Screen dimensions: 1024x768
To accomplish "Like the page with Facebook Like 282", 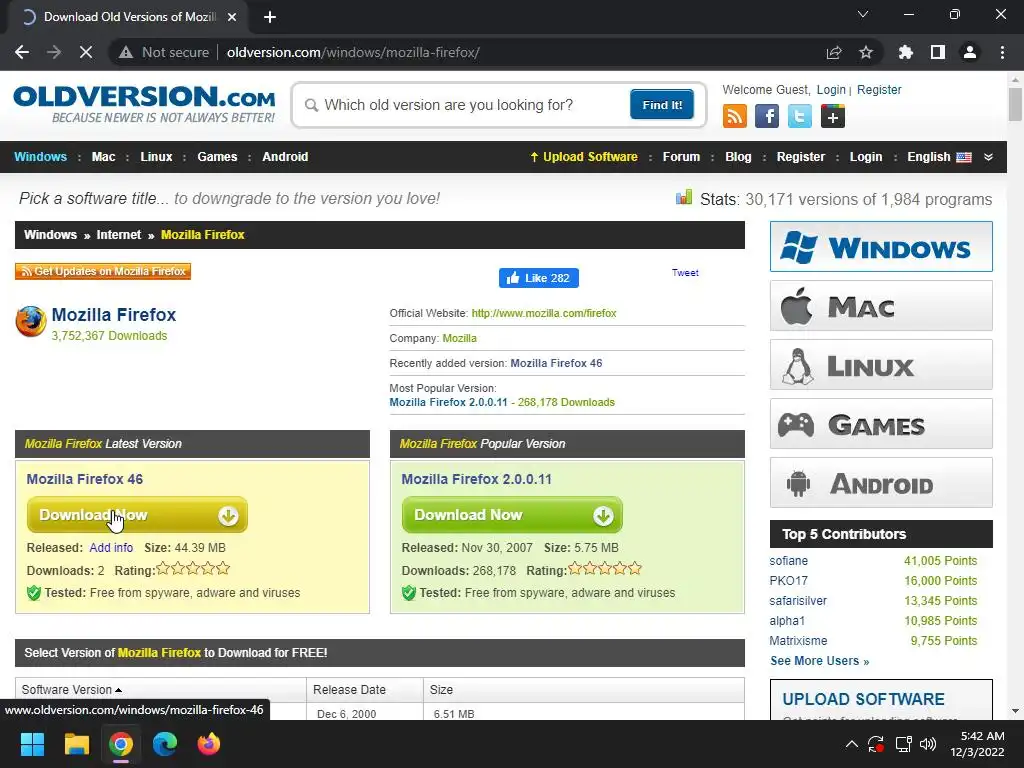I will [x=539, y=278].
